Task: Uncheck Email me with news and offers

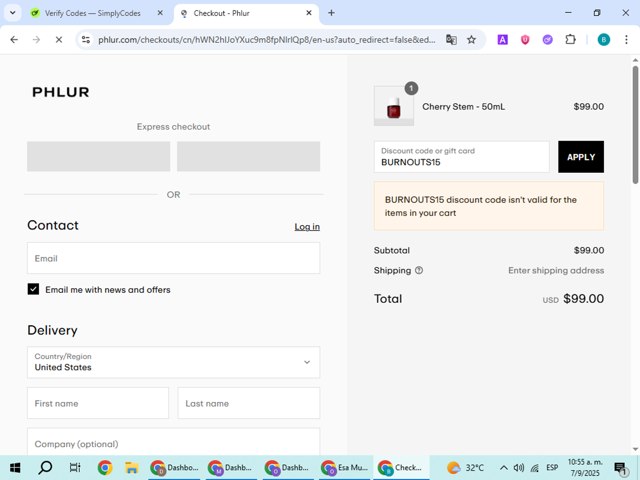Action: click(x=33, y=289)
